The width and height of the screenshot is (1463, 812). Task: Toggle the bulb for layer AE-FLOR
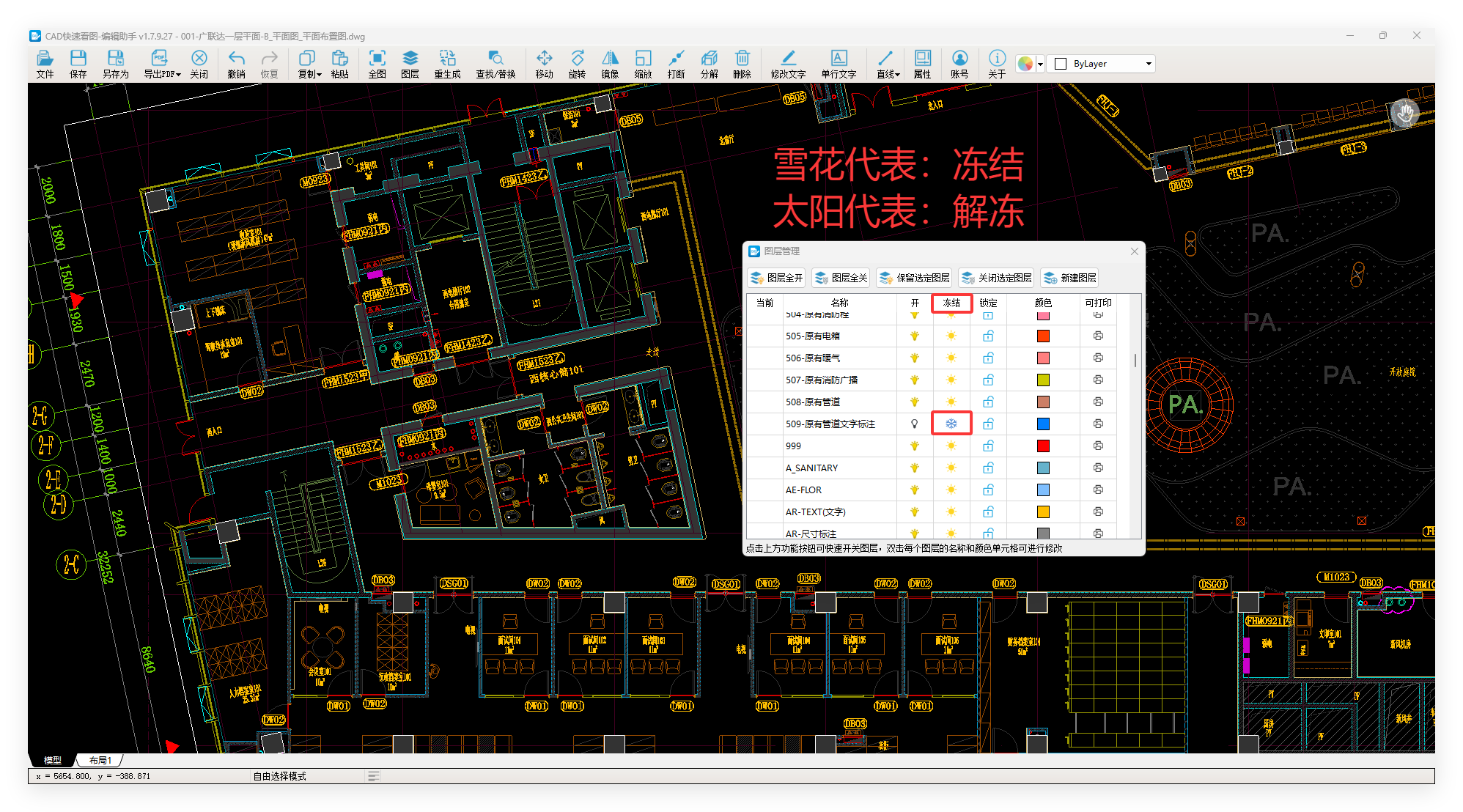(914, 490)
